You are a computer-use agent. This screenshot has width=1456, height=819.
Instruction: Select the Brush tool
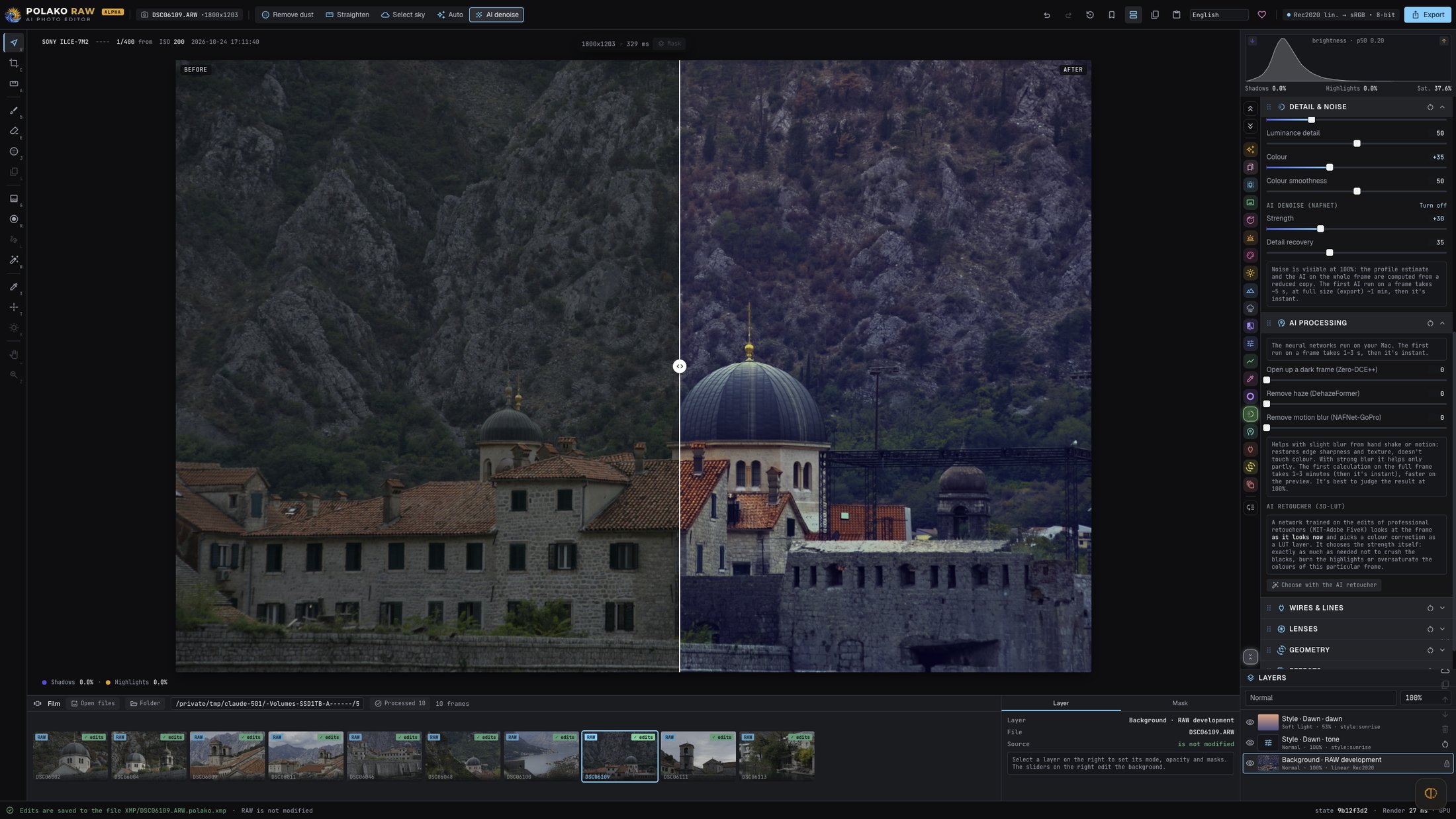(x=13, y=111)
